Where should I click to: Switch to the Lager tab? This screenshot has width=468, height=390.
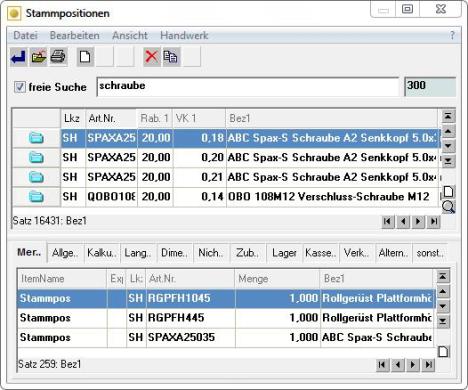tap(284, 253)
